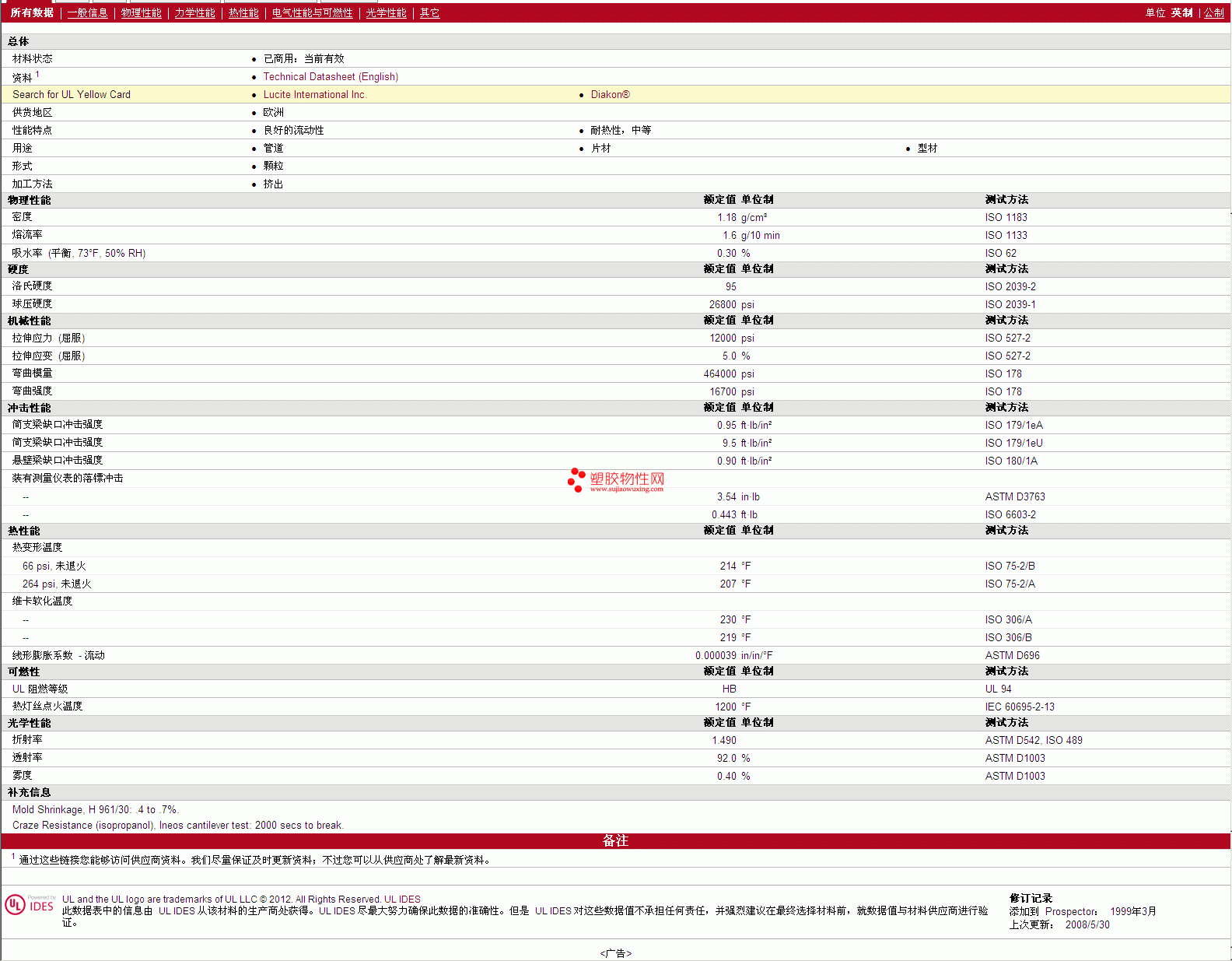Screen dimensions: 1232x961
Task: Jump to 电气性能与可燃性 tab
Action: point(312,13)
